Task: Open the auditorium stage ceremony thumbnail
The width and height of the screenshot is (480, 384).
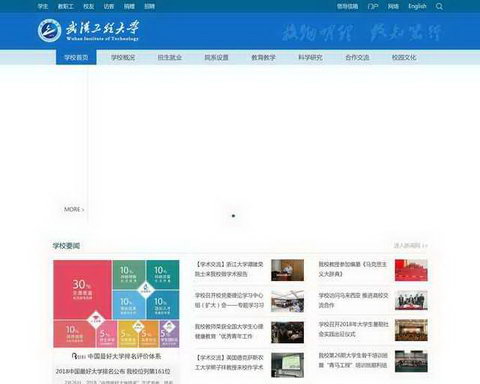Action: point(411,330)
